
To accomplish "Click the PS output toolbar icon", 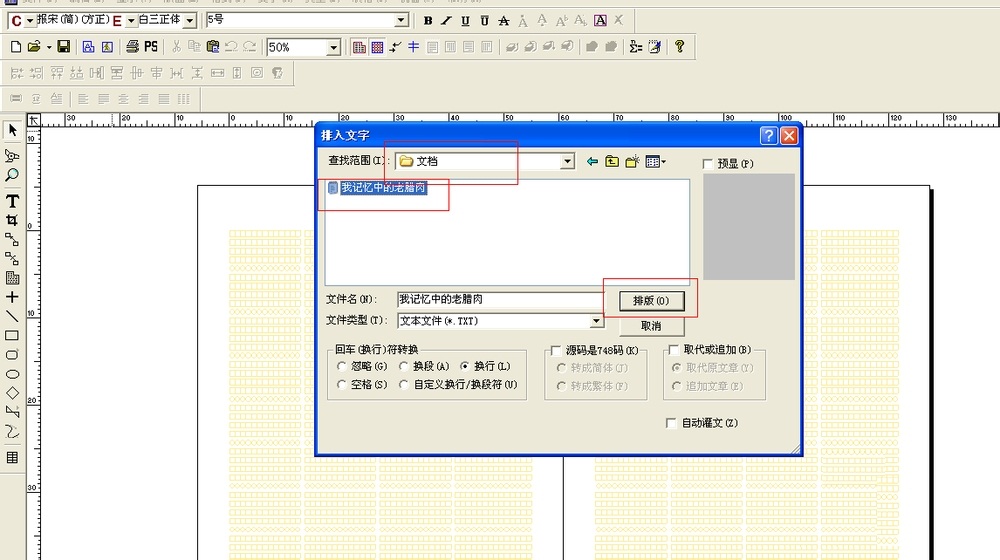I will (x=151, y=47).
